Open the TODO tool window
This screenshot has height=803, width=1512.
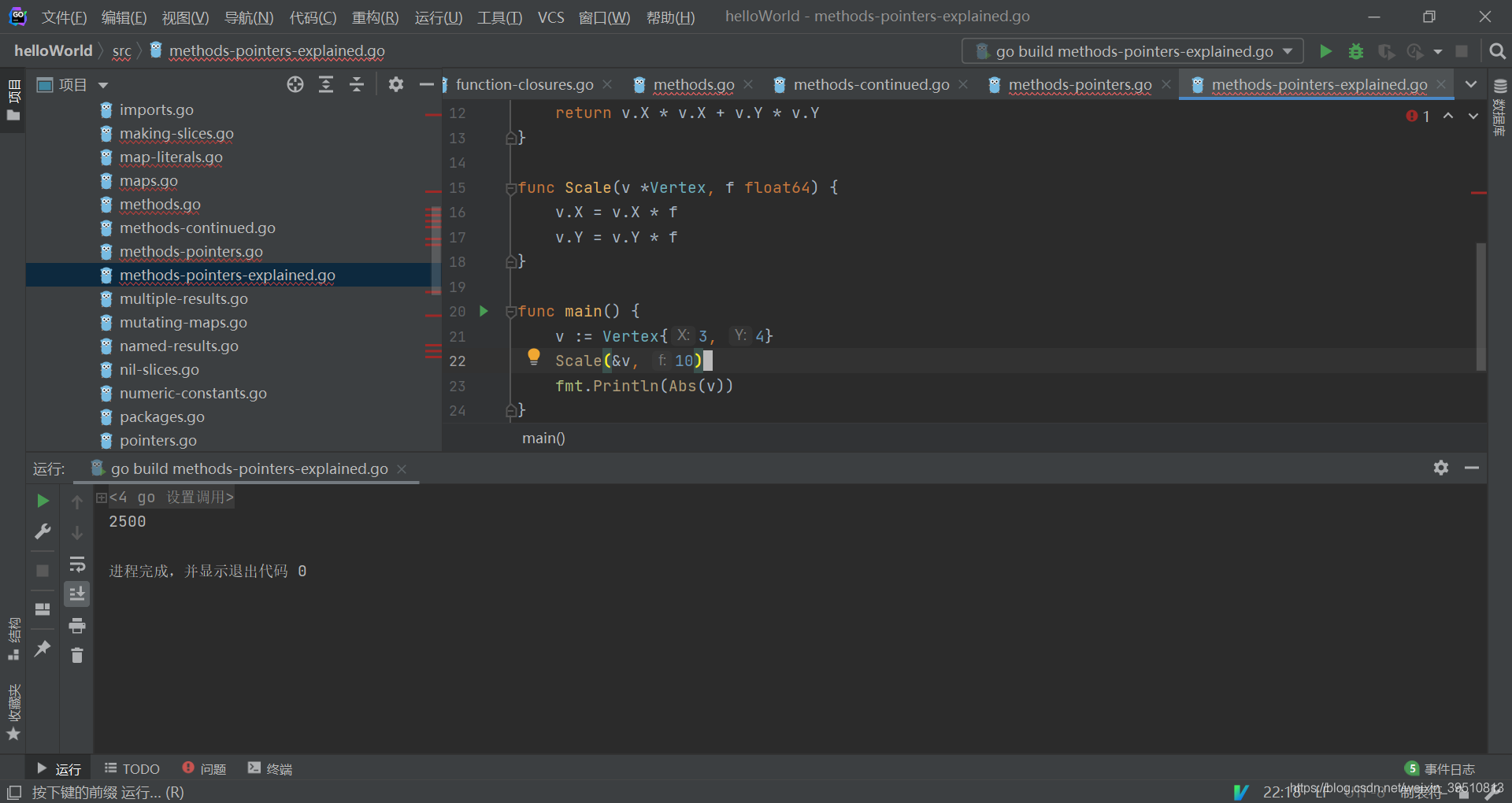tap(132, 768)
